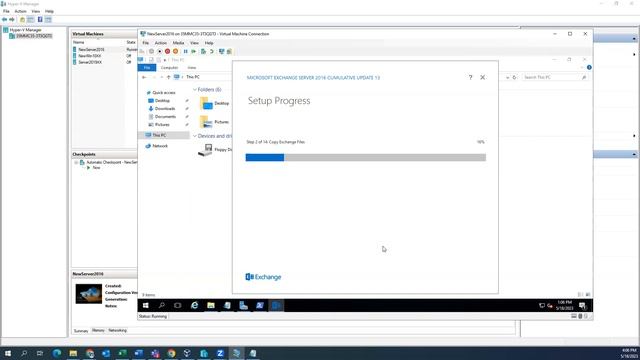640x360 pixels.
Task: Switch to the Networking tab in the details pane
Action: coord(118,330)
